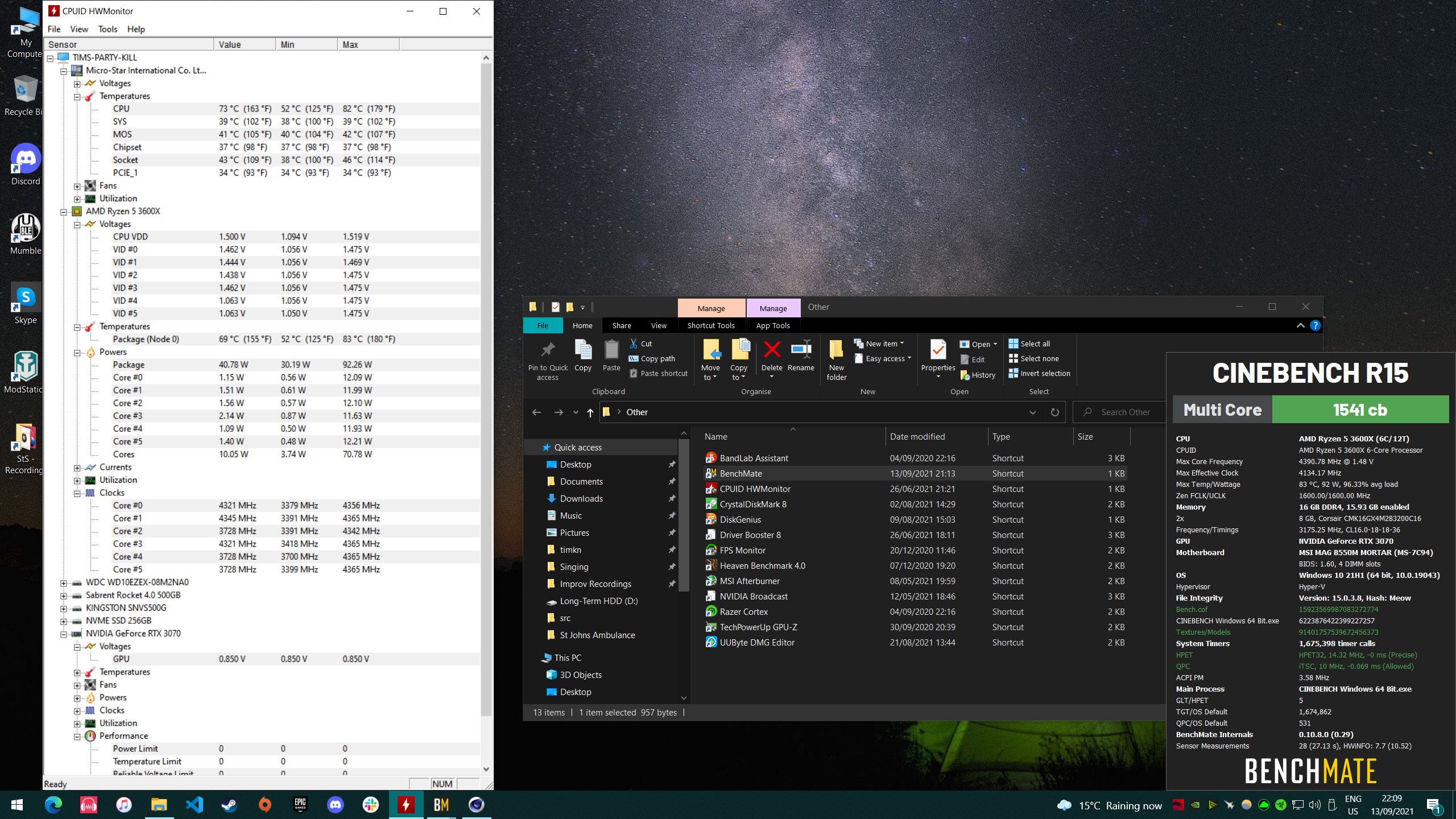Open Microsoft Edge from taskbar

click(x=53, y=805)
